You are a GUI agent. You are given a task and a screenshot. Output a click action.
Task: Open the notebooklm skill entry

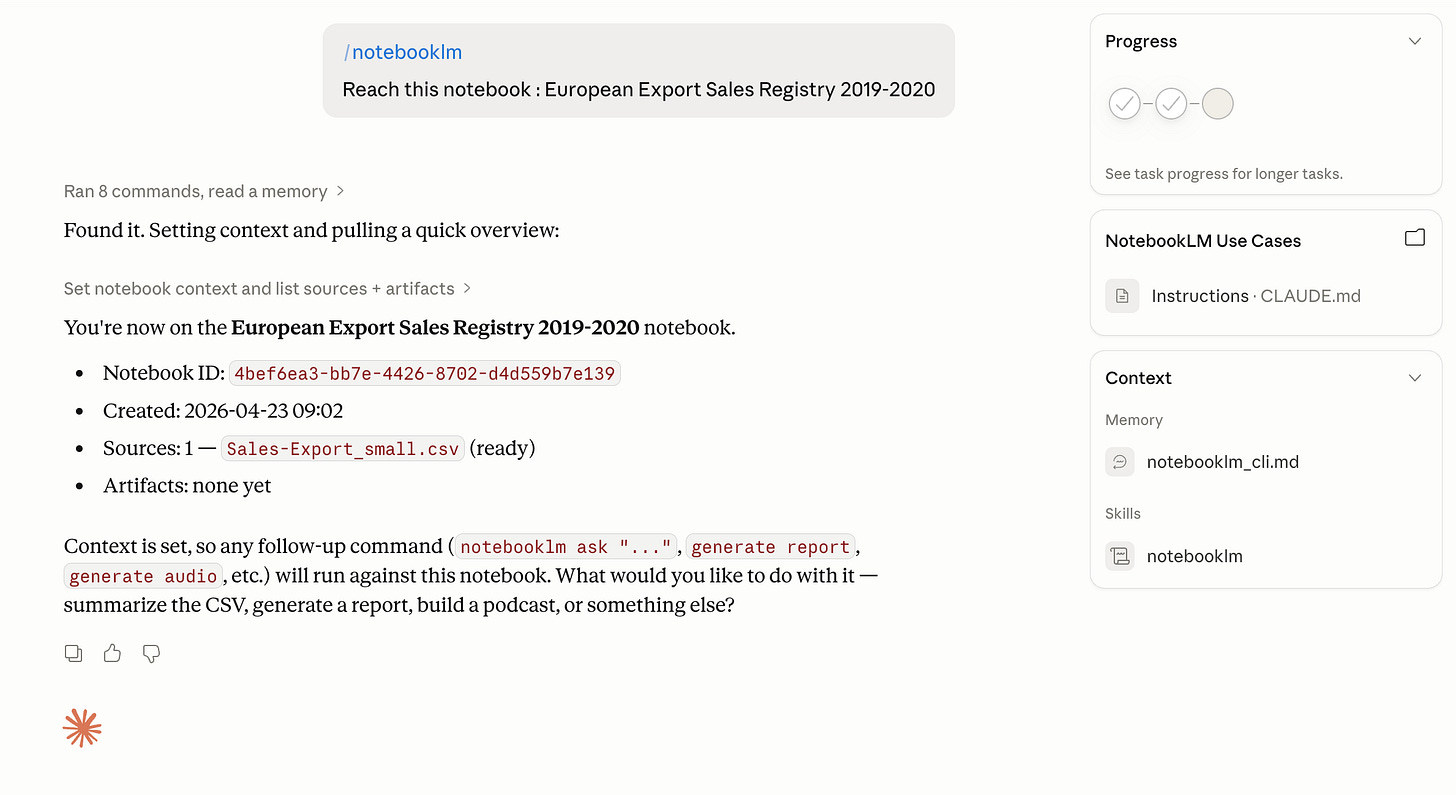[1194, 556]
